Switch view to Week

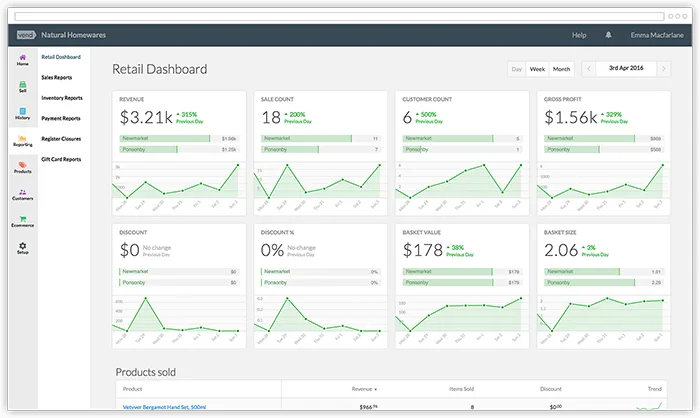pos(537,69)
